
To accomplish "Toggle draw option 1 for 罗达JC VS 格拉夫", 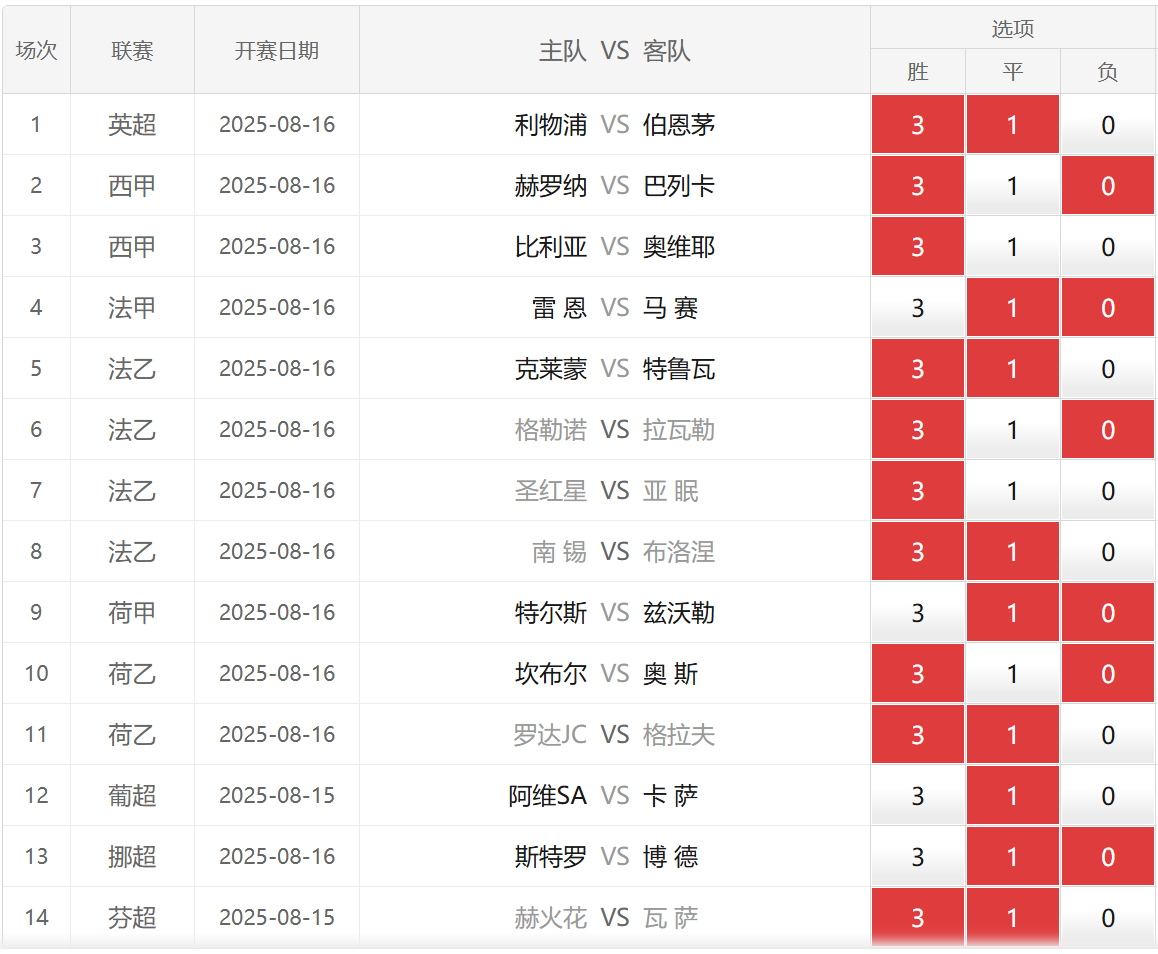I will coord(1013,735).
